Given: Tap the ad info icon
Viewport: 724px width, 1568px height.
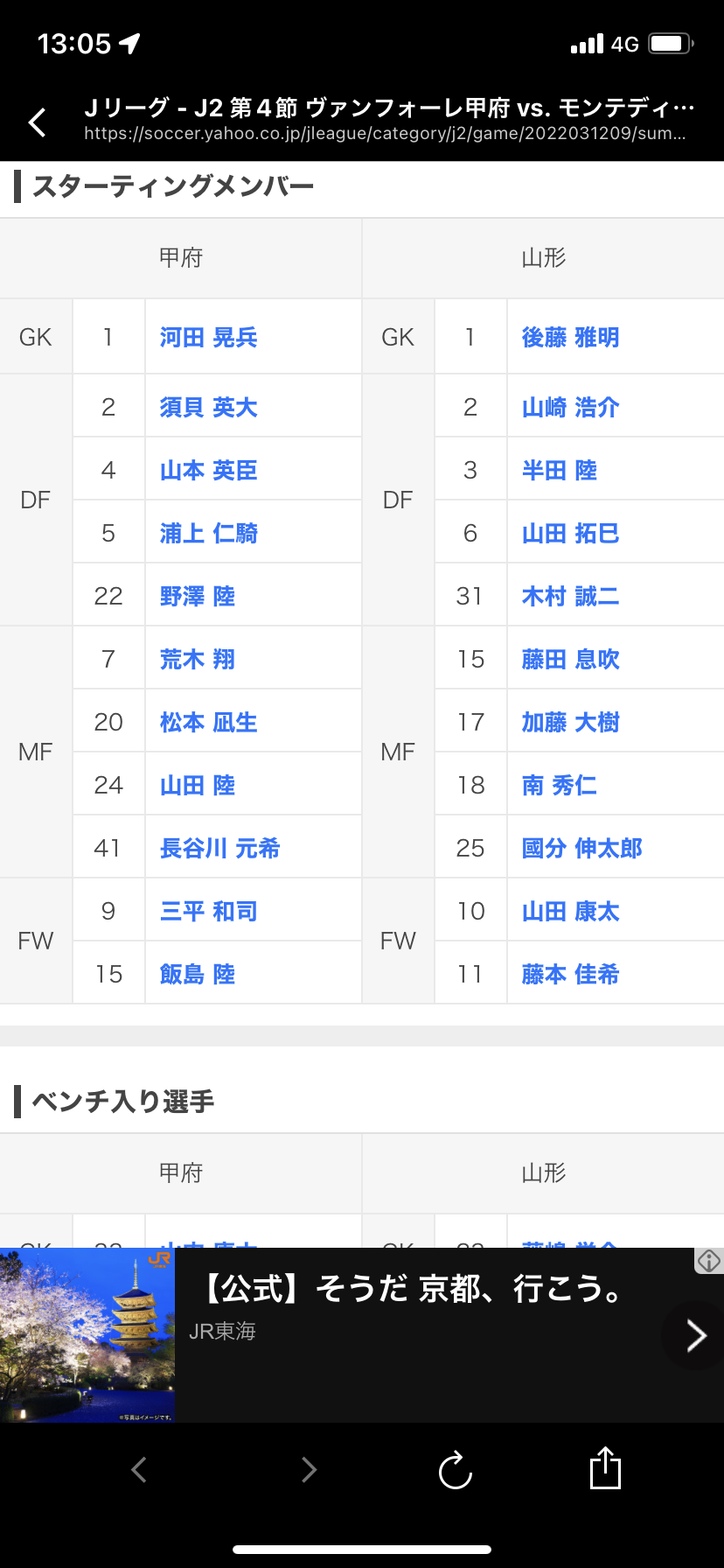Looking at the screenshot, I should [708, 1261].
